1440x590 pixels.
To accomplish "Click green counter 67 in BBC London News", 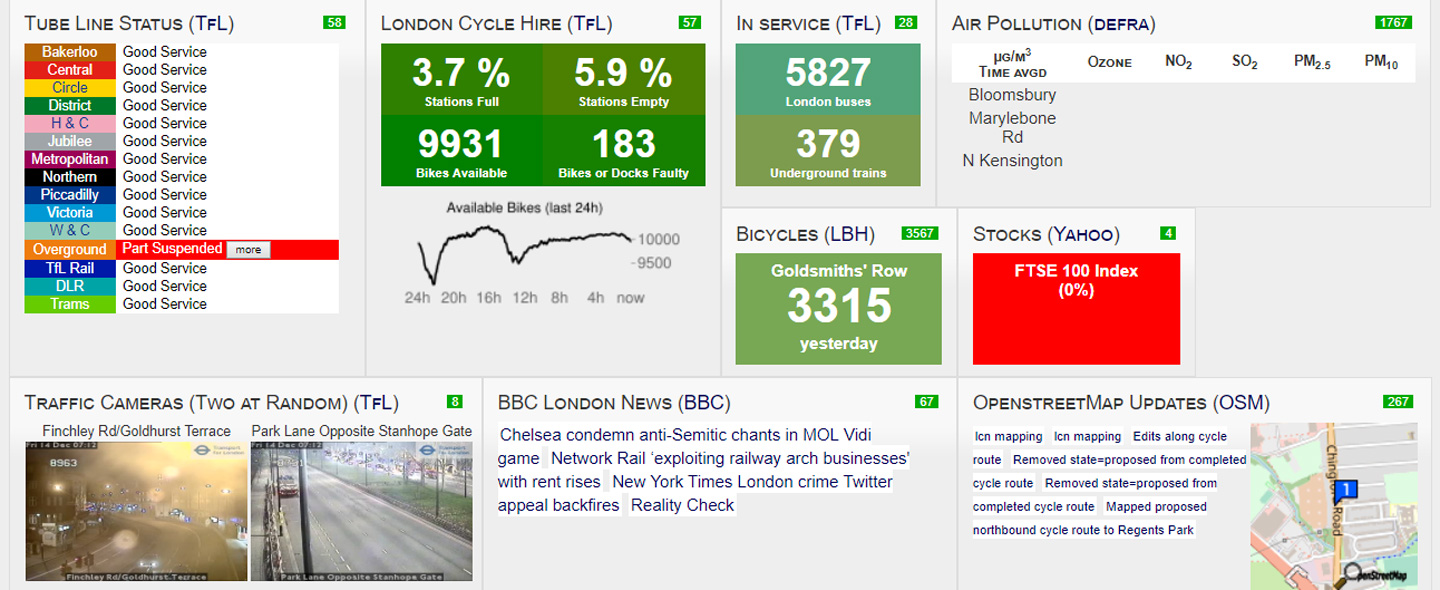I will coord(927,402).
